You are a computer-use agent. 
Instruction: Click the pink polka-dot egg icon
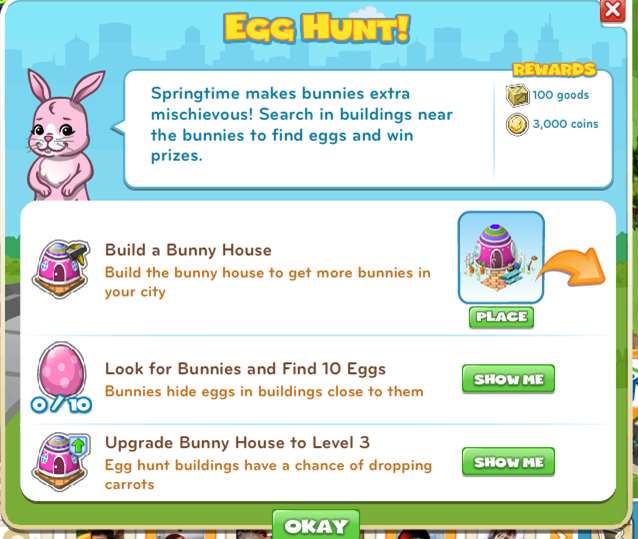click(x=61, y=369)
